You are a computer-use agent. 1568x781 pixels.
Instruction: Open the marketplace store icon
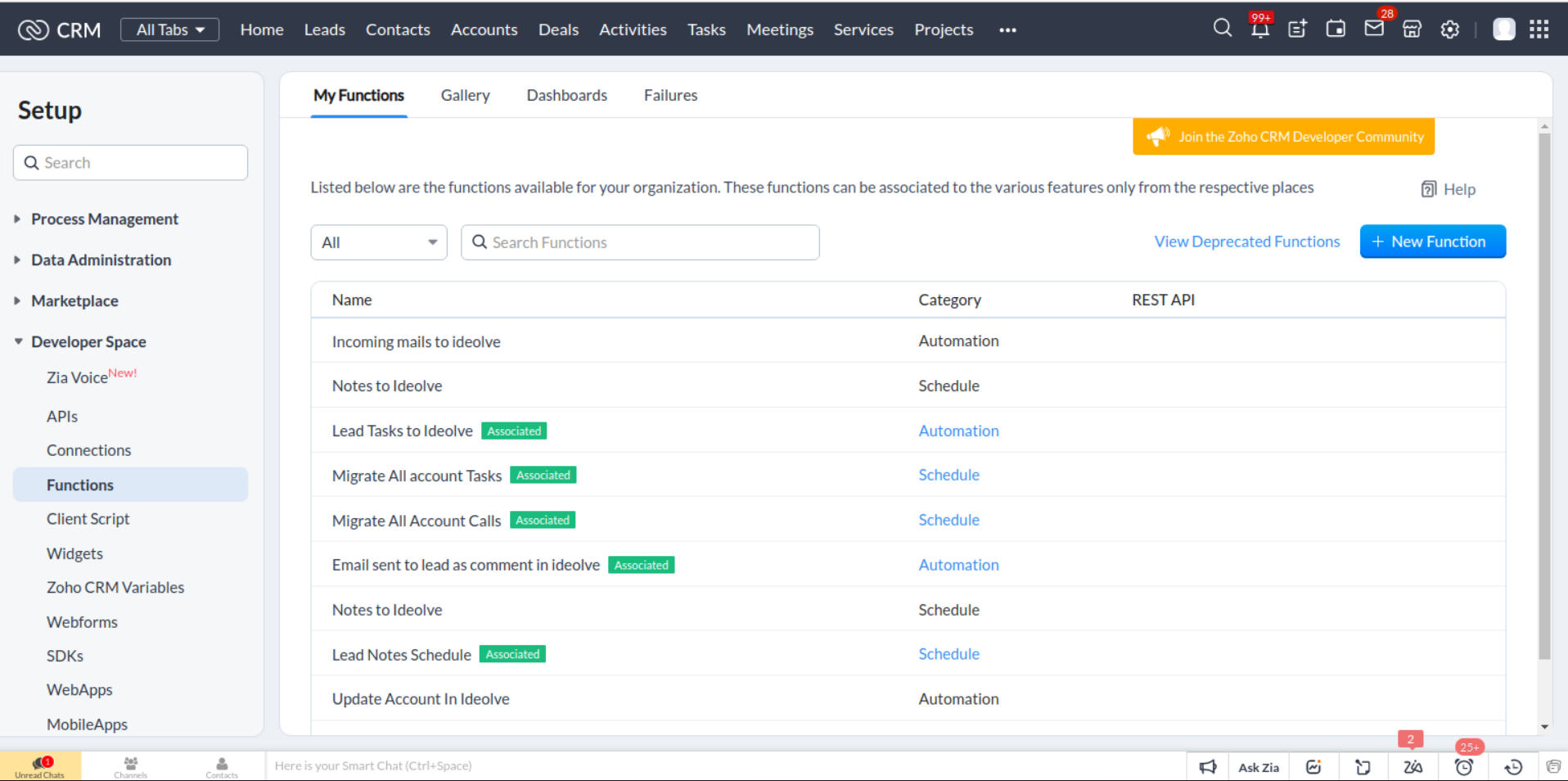coord(1412,29)
